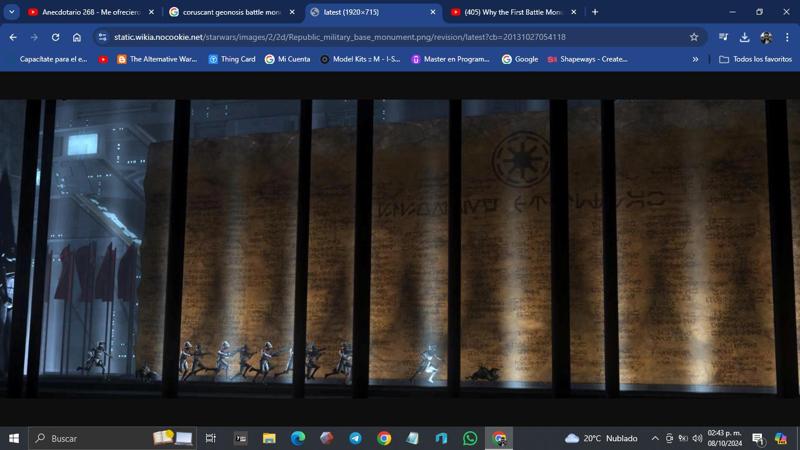Switch to coruscant geonosis battle tab
The image size is (800, 450).
232,12
